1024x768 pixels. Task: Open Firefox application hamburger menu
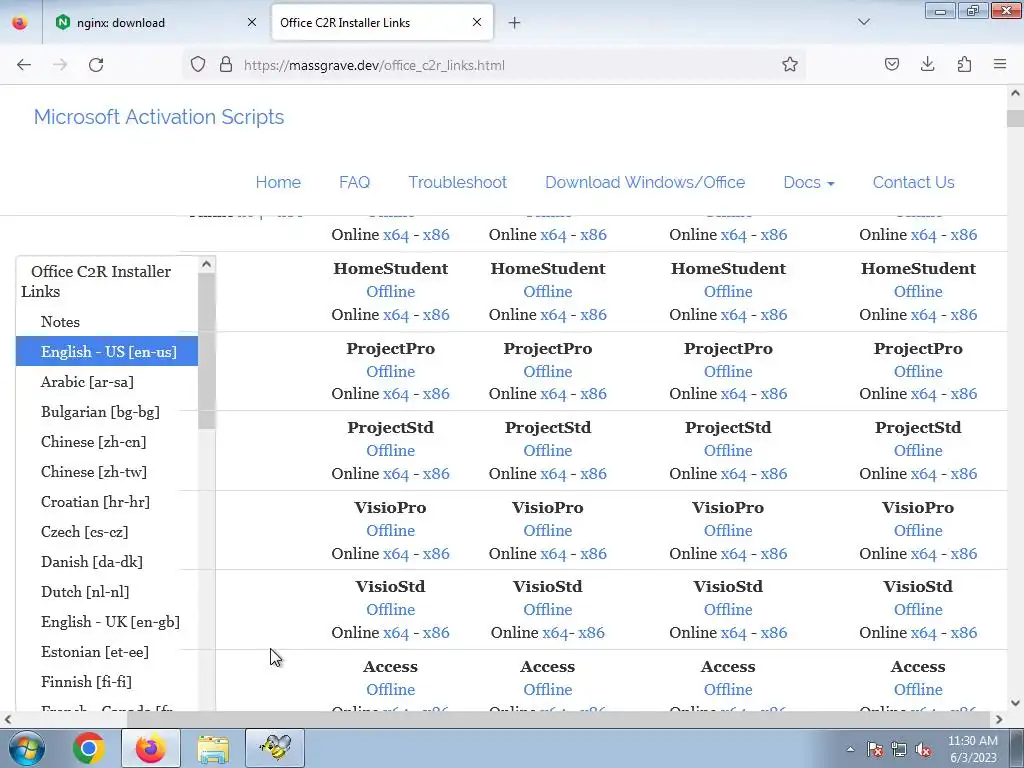(x=1000, y=65)
